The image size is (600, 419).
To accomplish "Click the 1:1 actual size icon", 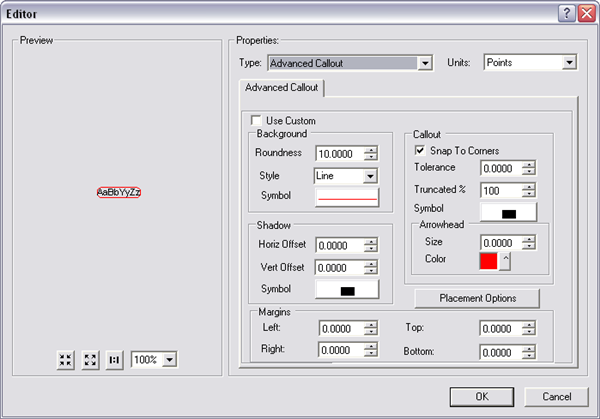I will (x=114, y=359).
